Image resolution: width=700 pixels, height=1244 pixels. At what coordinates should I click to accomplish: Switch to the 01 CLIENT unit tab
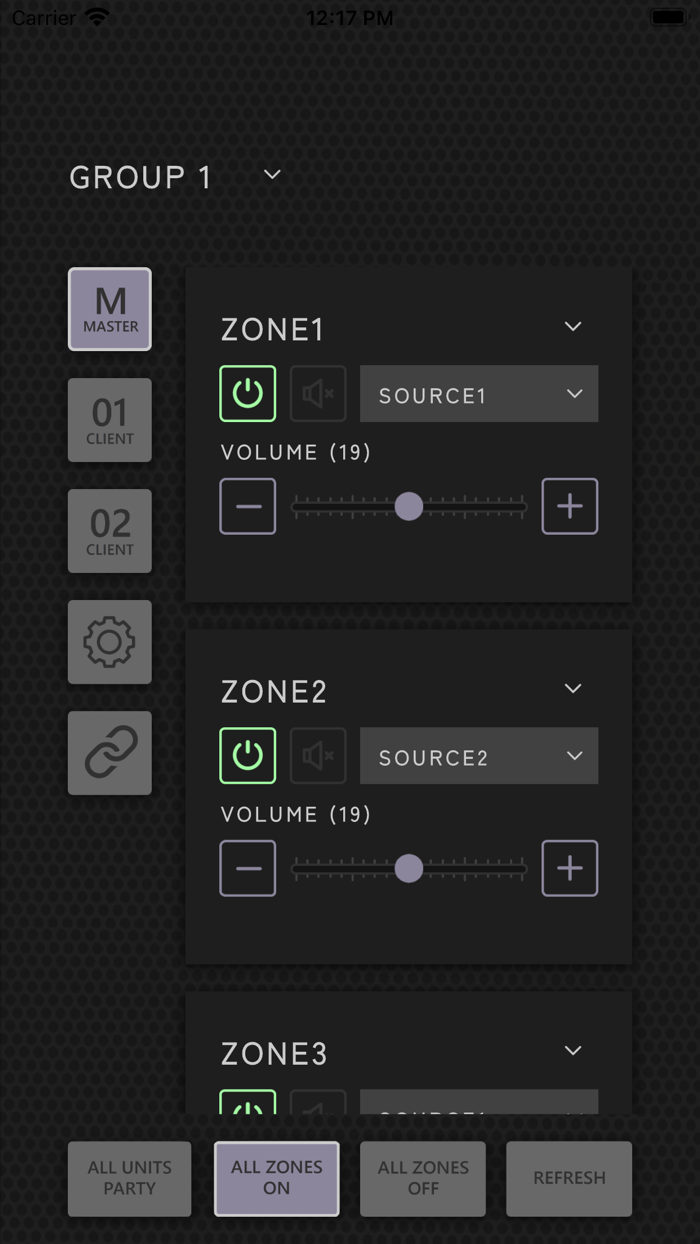click(109, 420)
